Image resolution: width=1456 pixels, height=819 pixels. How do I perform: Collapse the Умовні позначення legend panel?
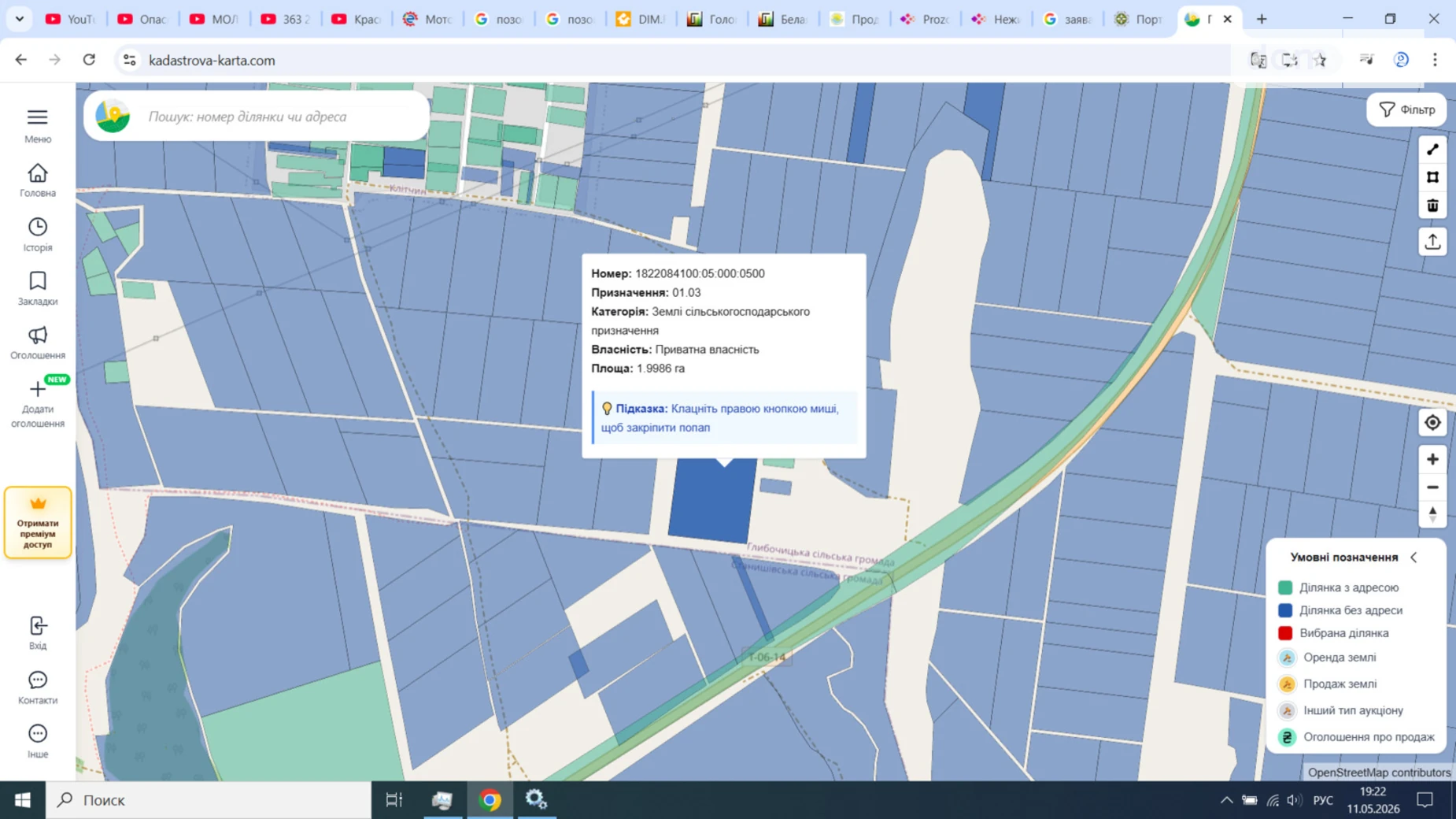1414,558
